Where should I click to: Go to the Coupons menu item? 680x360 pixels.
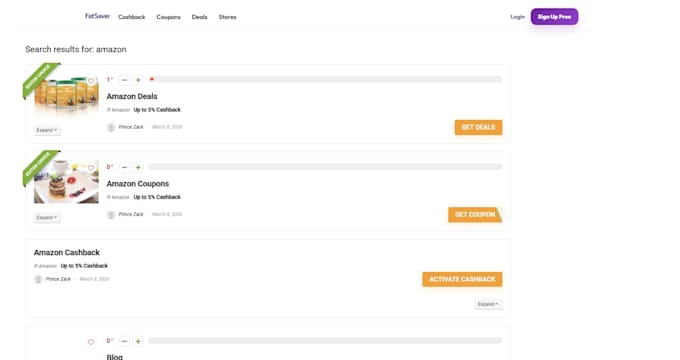click(168, 17)
